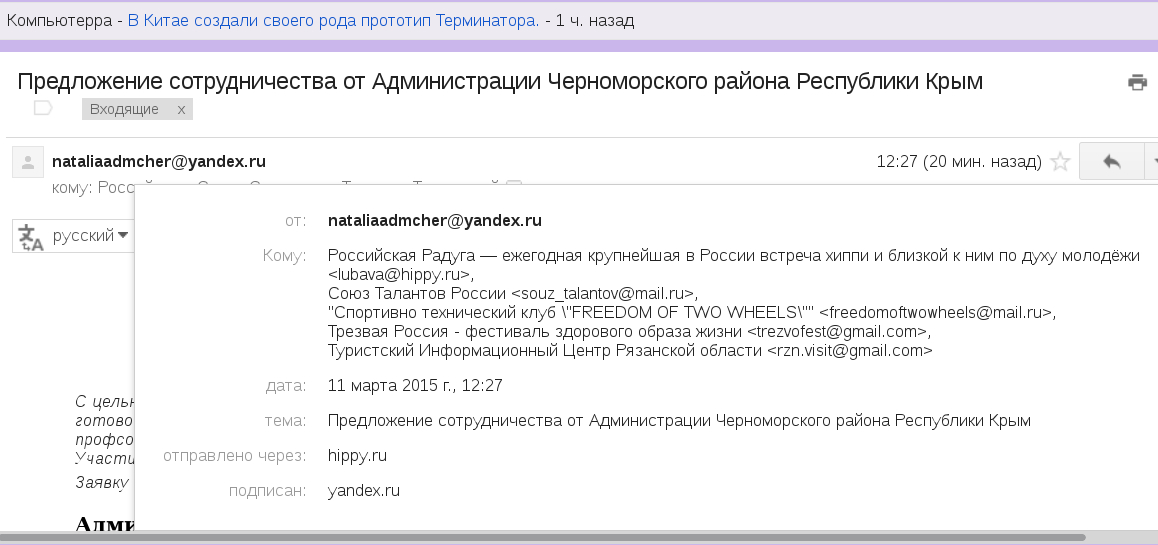Toggle the importance marker under the subject

click(43, 109)
